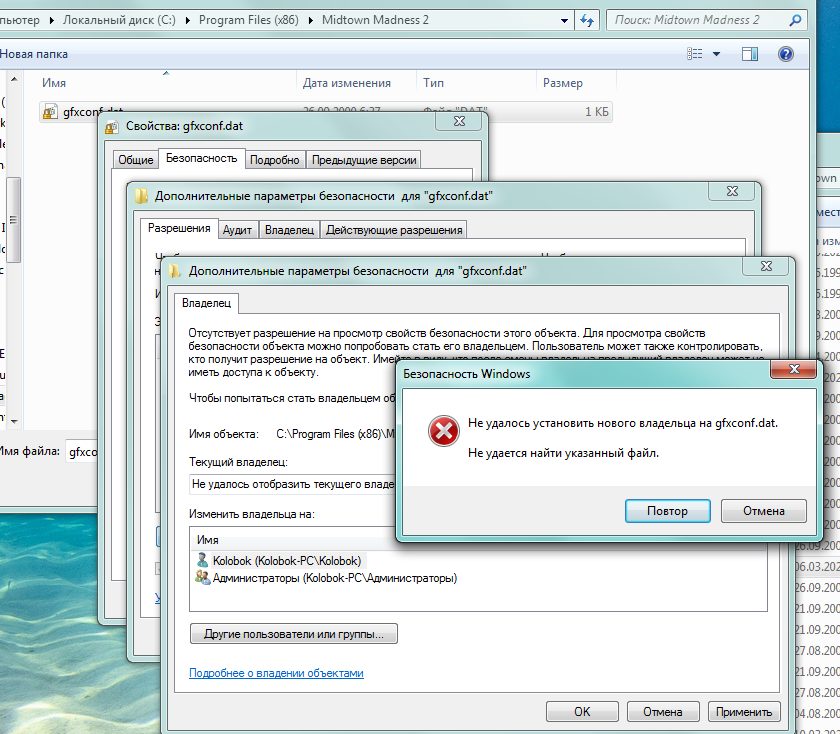Click Другие пользователи или группы button
Viewport: 840px width, 734px height.
click(x=294, y=634)
